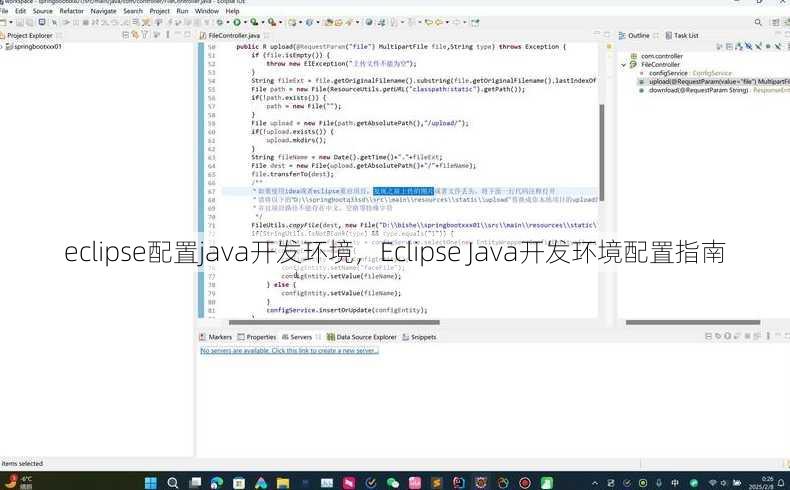Click the editor's horizontal scrollbar thumb
790x490 pixels.
[334, 322]
